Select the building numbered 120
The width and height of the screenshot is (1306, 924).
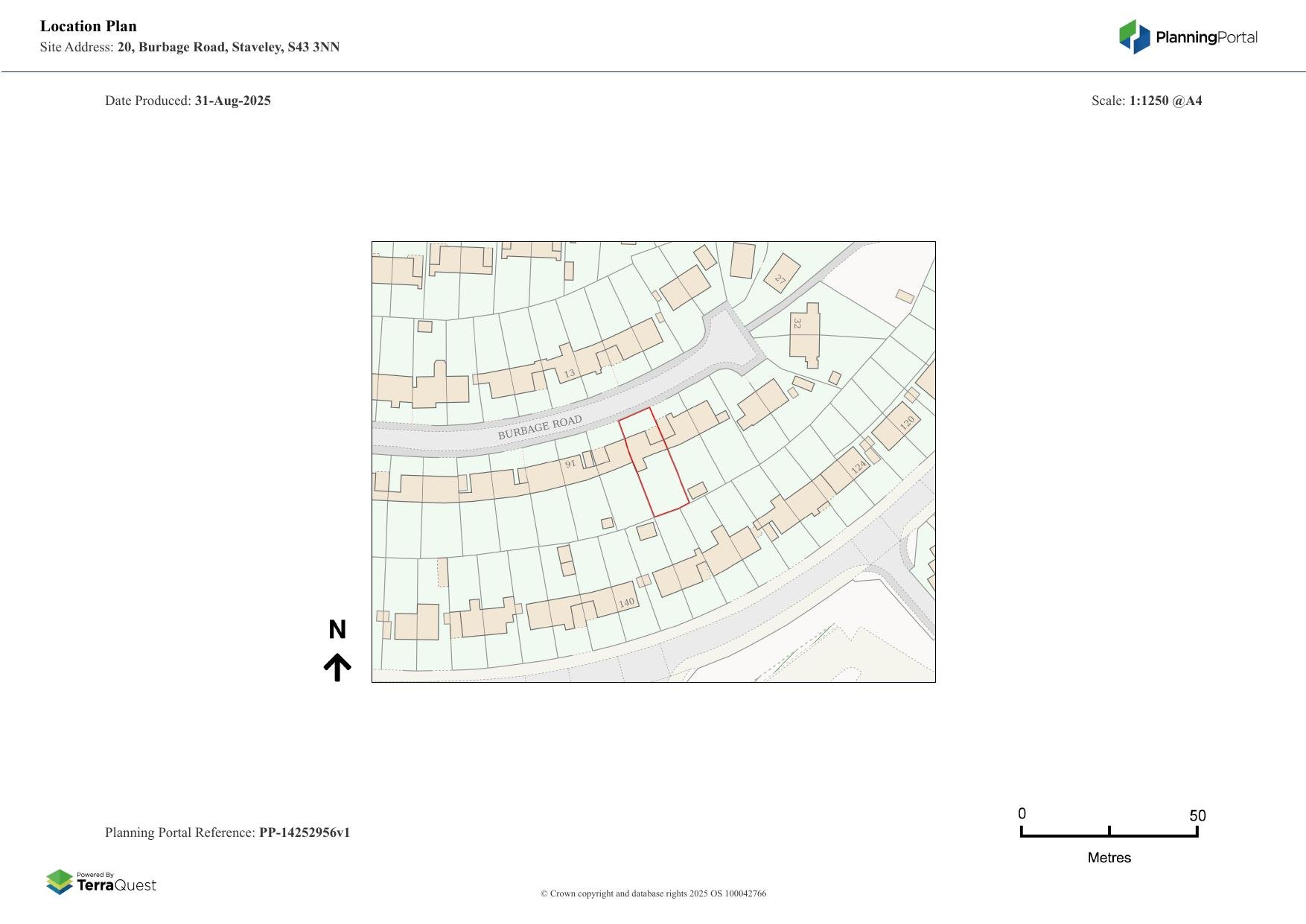click(x=907, y=423)
